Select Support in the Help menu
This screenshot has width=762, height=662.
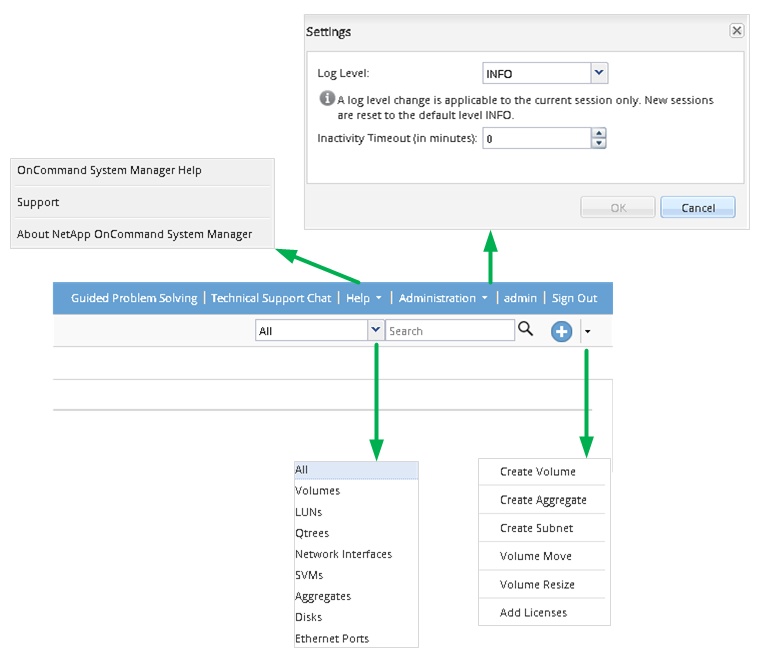[142, 202]
